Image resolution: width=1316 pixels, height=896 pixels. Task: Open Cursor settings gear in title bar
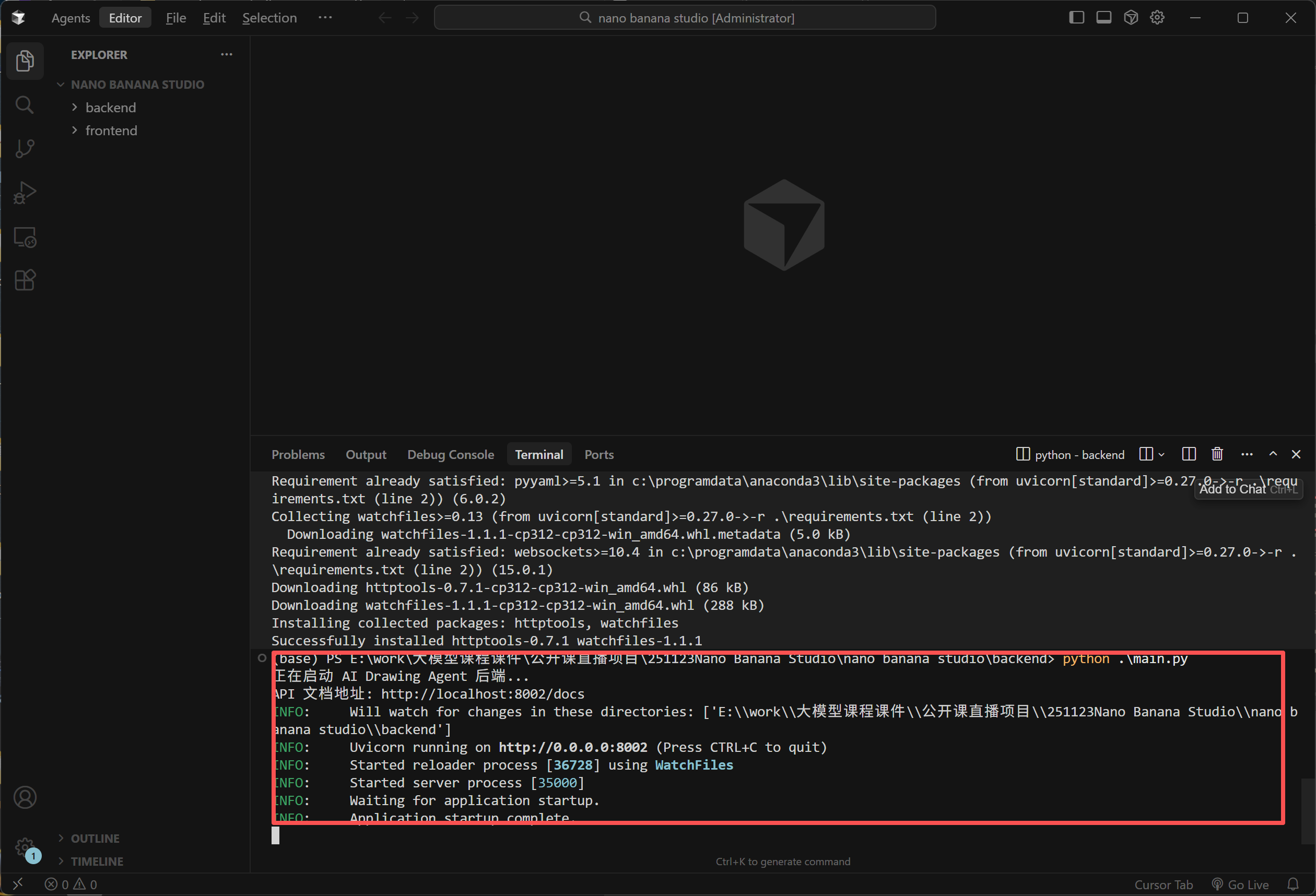point(1157,18)
